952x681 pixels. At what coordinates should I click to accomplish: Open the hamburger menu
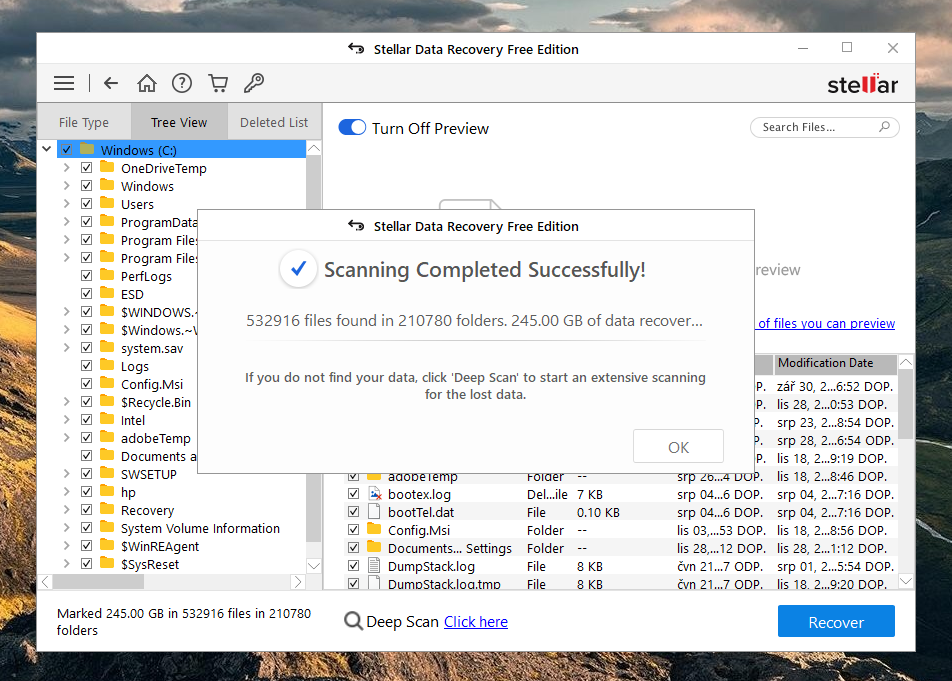64,83
